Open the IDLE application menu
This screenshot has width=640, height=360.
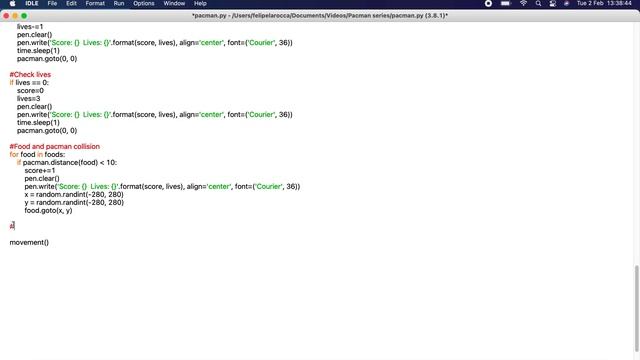tap(32, 3)
